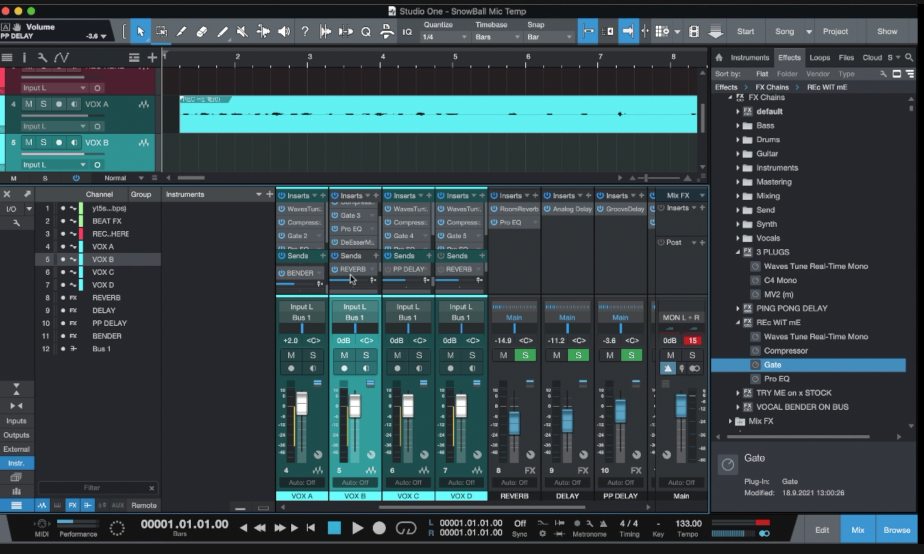Image resolution: width=924 pixels, height=554 pixels.
Task: Expand the Mix FX folder
Action: (730, 421)
